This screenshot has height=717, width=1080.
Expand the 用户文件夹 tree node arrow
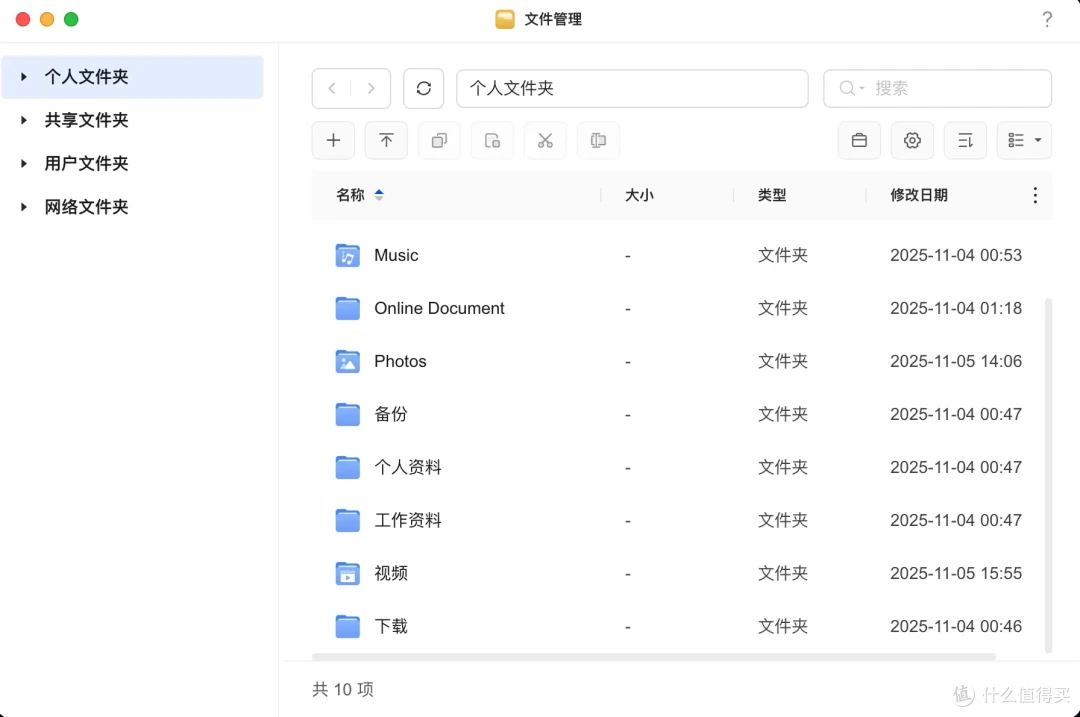pos(24,164)
